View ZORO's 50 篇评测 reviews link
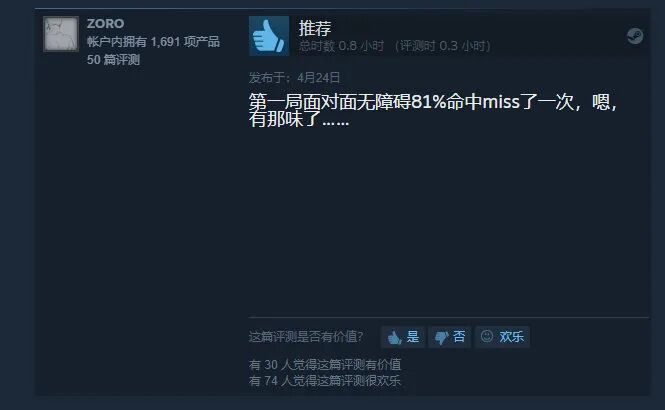The width and height of the screenshot is (665, 410). pos(113,59)
